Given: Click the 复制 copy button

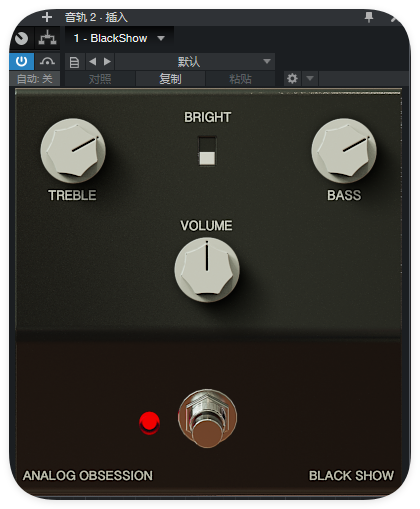Looking at the screenshot, I should click(x=170, y=79).
